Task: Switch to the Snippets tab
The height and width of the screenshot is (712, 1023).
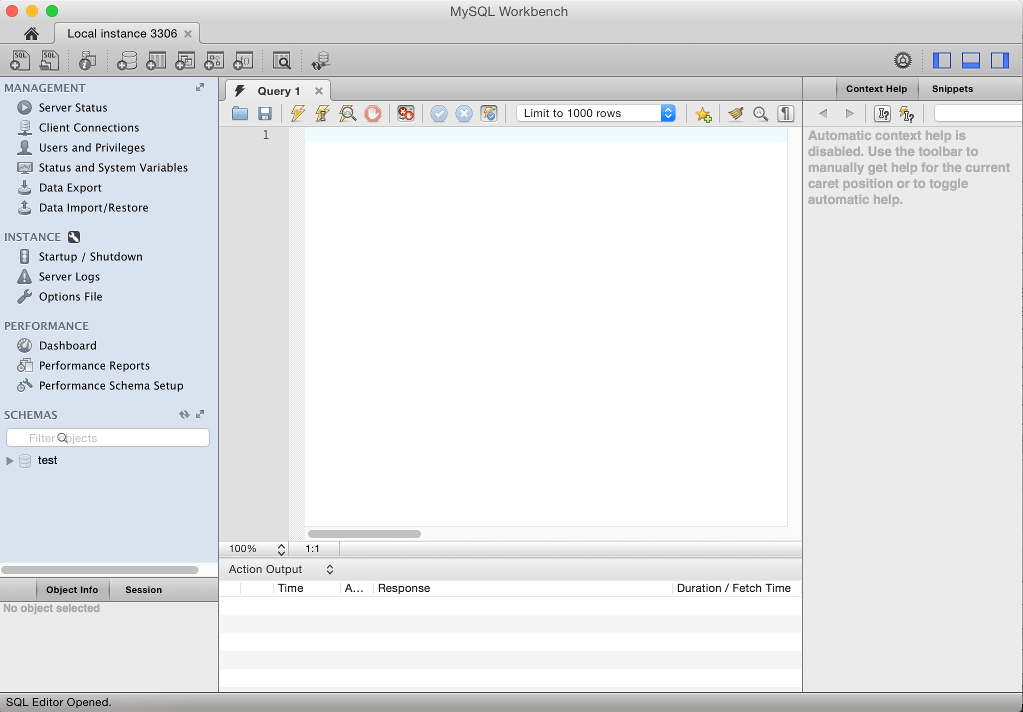Action: [951, 89]
